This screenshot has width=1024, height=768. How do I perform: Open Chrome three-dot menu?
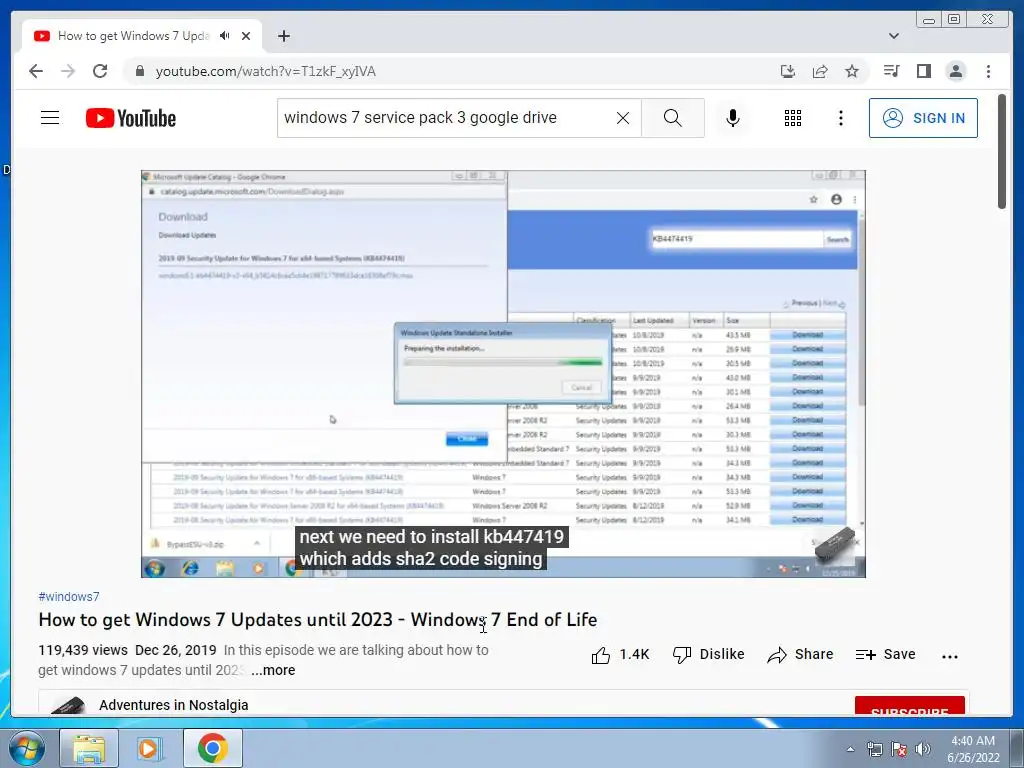tap(988, 71)
